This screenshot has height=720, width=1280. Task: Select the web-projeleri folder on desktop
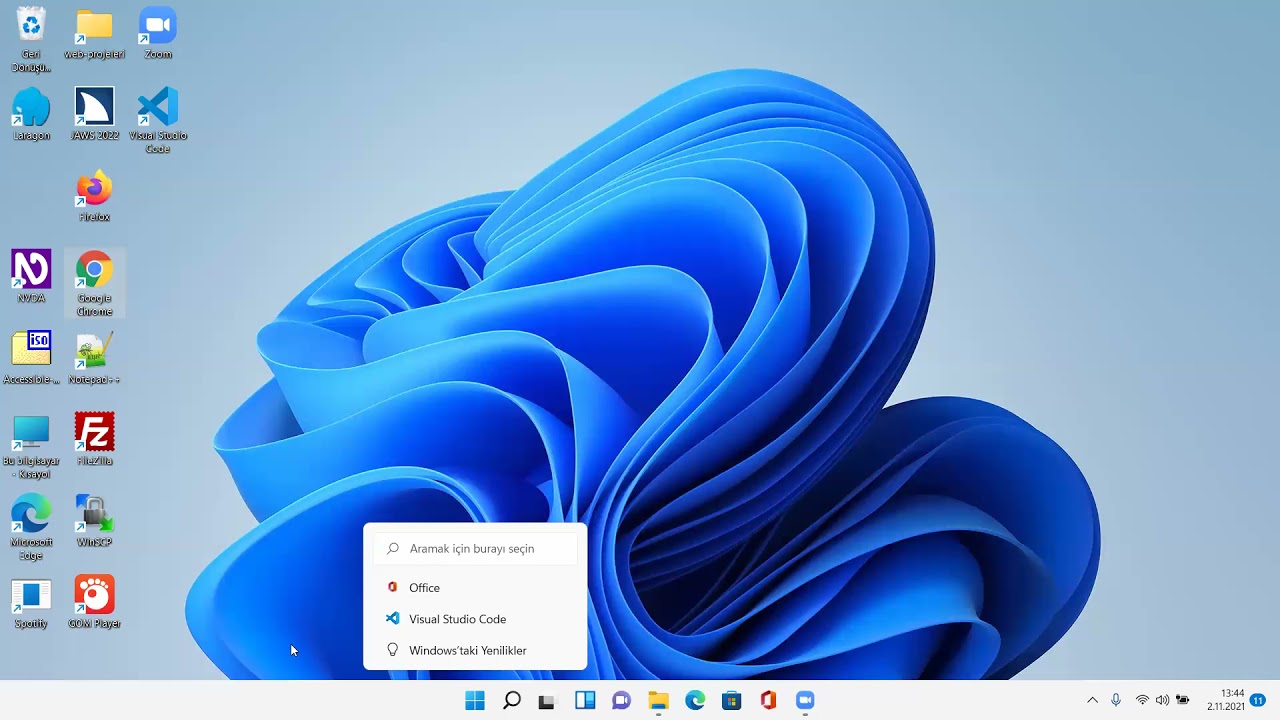coord(94,32)
